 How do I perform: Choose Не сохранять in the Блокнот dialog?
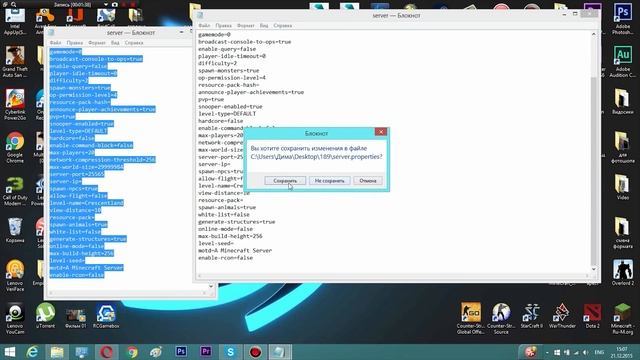click(329, 180)
